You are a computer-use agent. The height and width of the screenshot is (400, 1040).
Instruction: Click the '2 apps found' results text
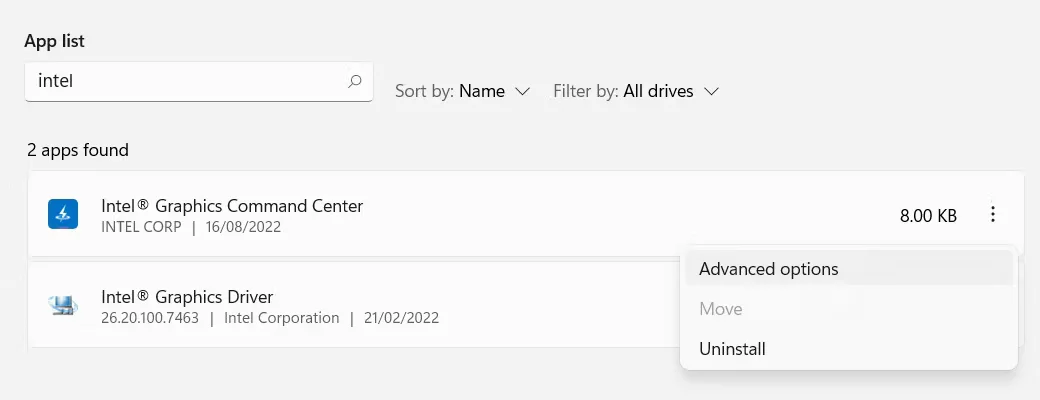tap(78, 150)
